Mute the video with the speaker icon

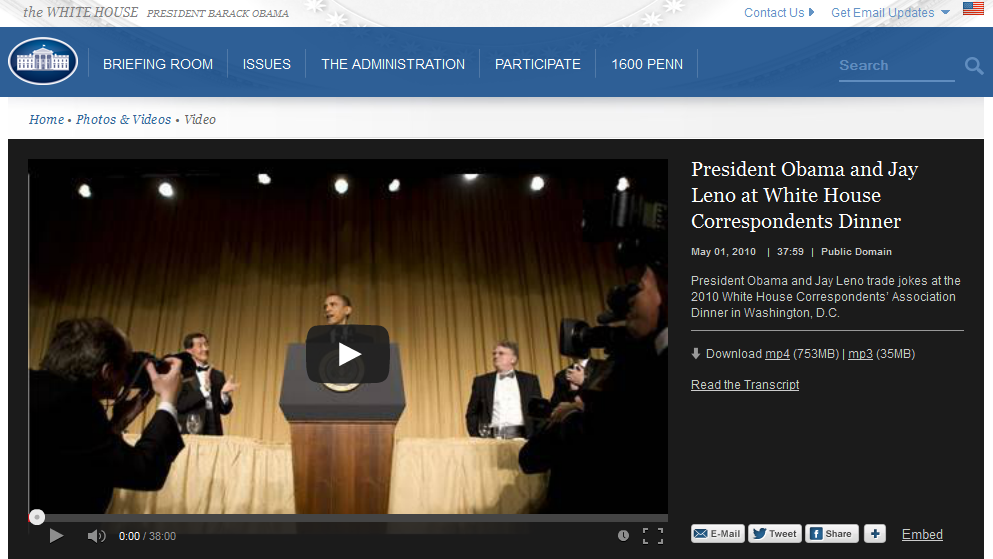click(96, 536)
